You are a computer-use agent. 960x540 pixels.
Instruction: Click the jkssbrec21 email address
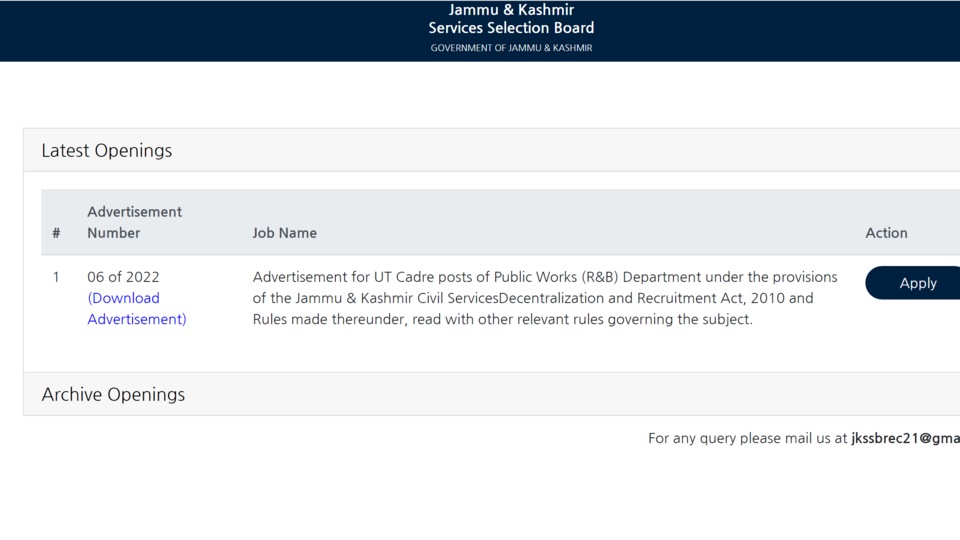coord(906,438)
